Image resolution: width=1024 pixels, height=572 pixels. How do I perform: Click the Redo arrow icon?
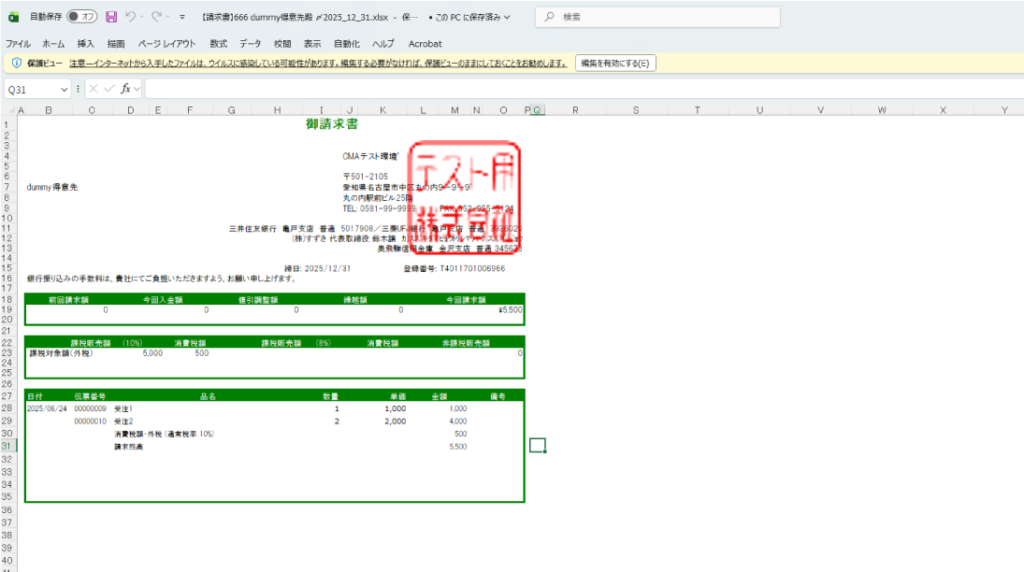[156, 17]
